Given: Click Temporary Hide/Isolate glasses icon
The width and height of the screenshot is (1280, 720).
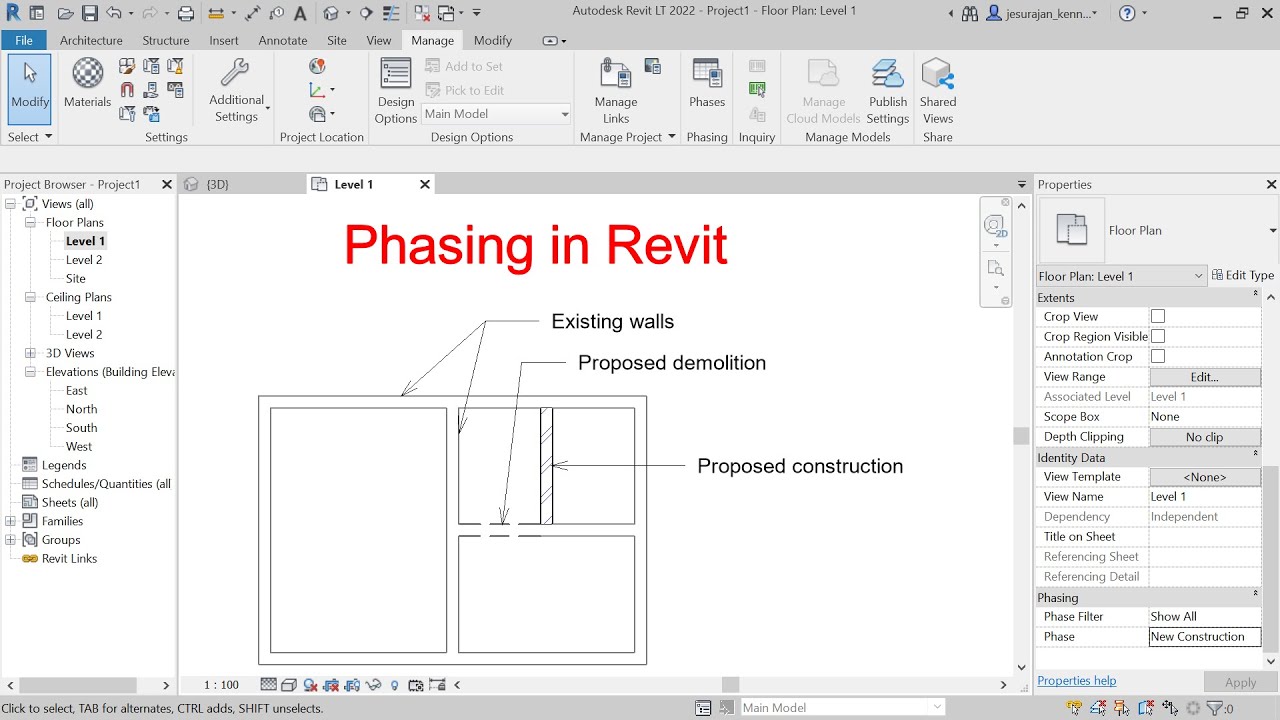Looking at the screenshot, I should [373, 685].
